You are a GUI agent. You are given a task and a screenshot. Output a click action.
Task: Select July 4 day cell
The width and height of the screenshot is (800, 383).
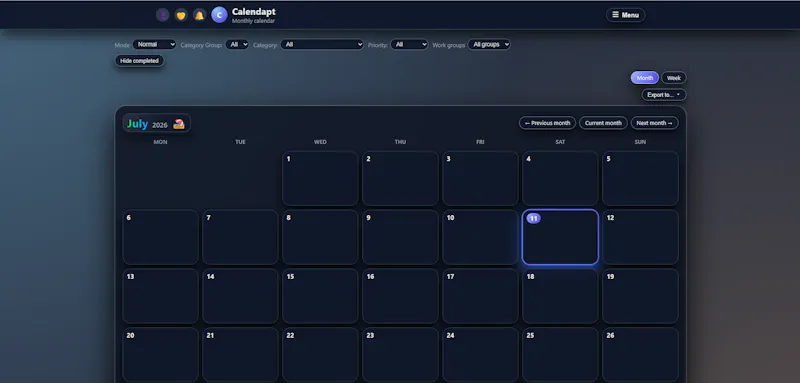(560, 178)
